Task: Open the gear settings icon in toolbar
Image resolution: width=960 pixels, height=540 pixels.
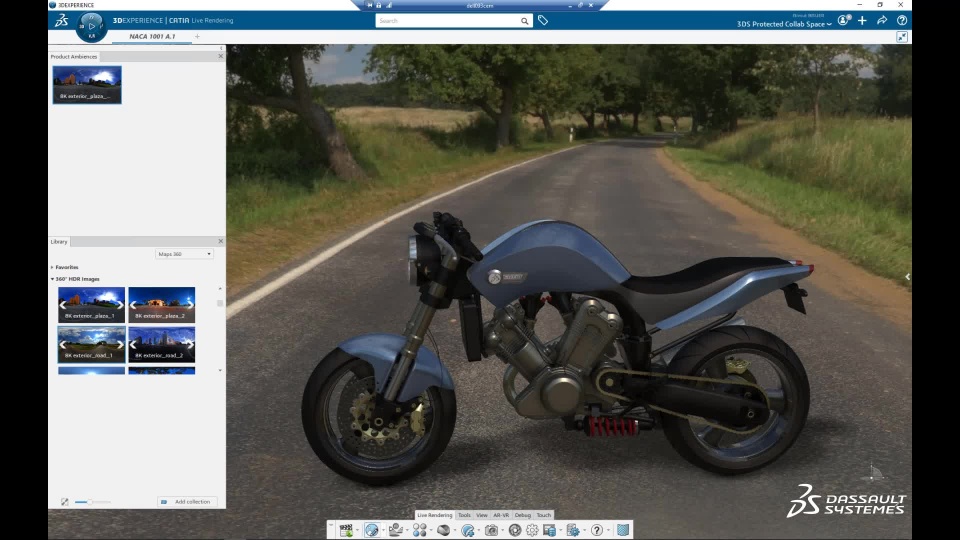Action: click(x=532, y=530)
